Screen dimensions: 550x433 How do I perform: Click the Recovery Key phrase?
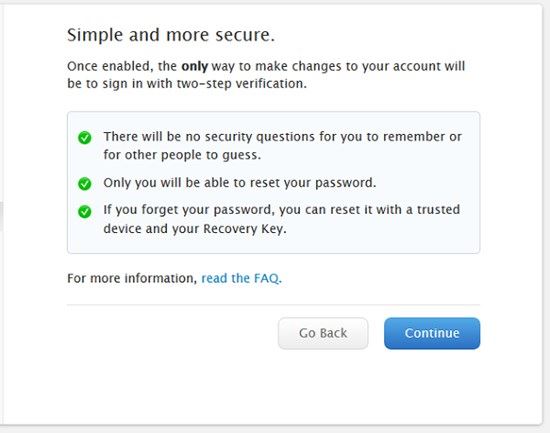(245, 229)
